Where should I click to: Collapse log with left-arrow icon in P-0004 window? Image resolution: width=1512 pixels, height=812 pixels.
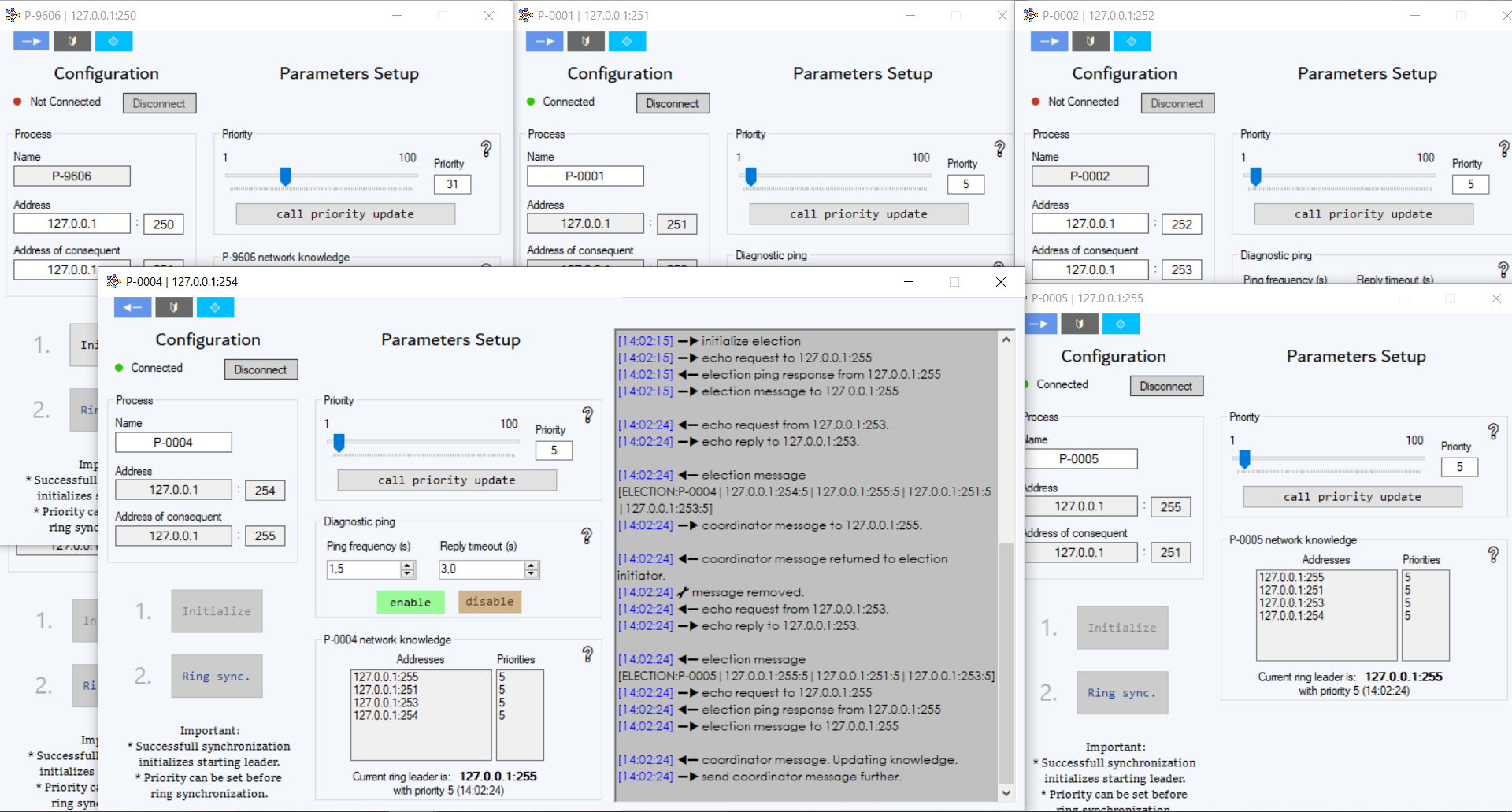pyautogui.click(x=133, y=307)
